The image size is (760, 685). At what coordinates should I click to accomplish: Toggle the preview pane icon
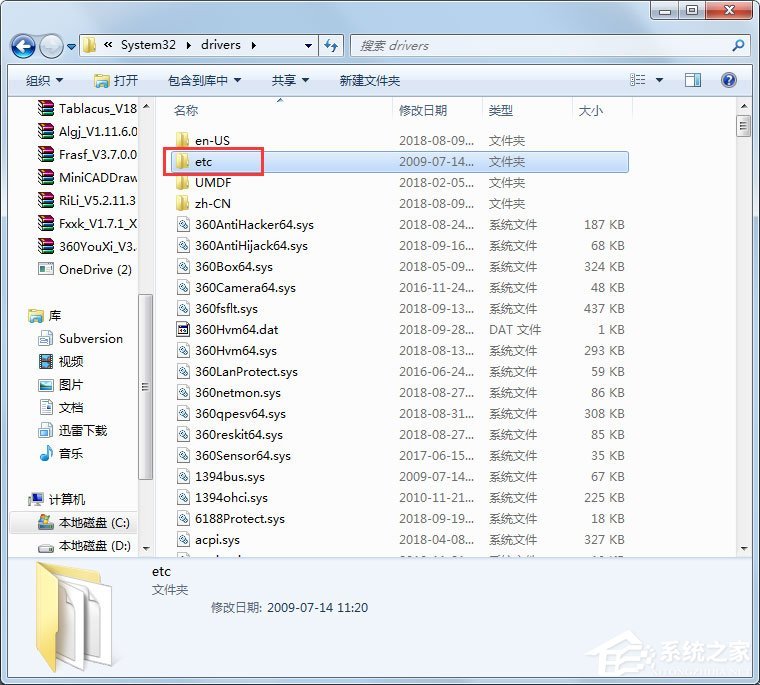[693, 80]
